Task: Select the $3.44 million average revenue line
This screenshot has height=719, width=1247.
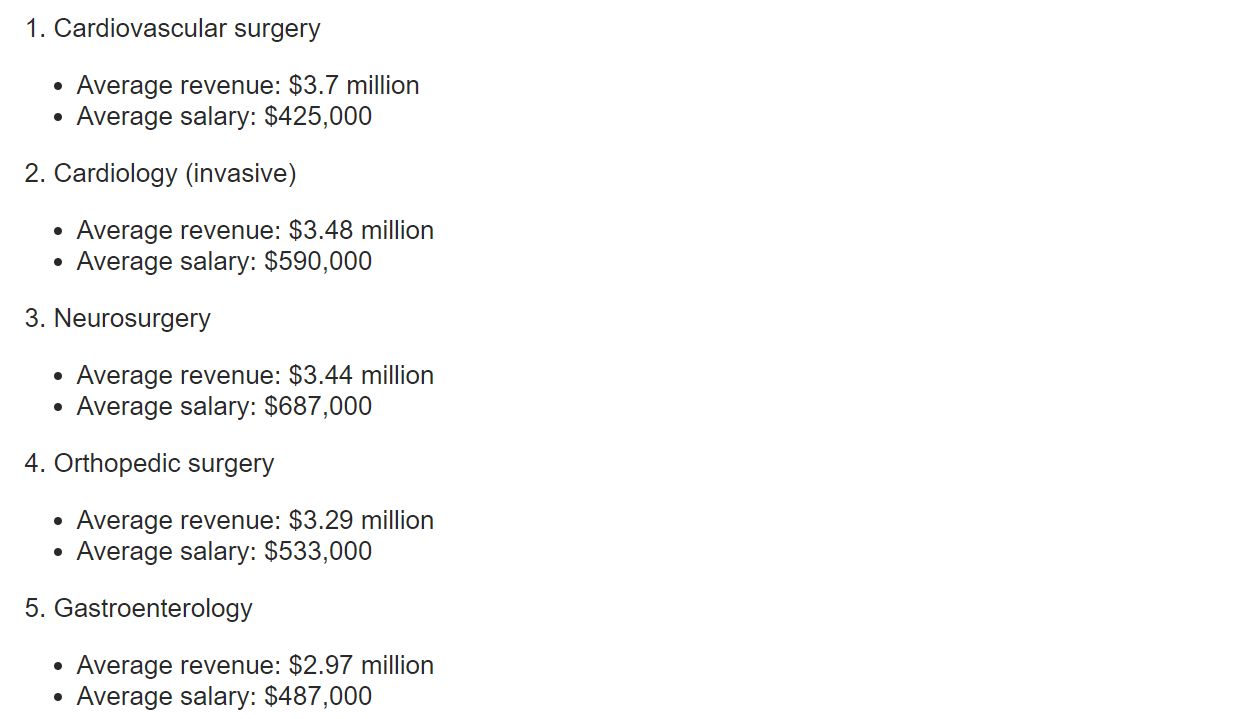Action: (255, 376)
